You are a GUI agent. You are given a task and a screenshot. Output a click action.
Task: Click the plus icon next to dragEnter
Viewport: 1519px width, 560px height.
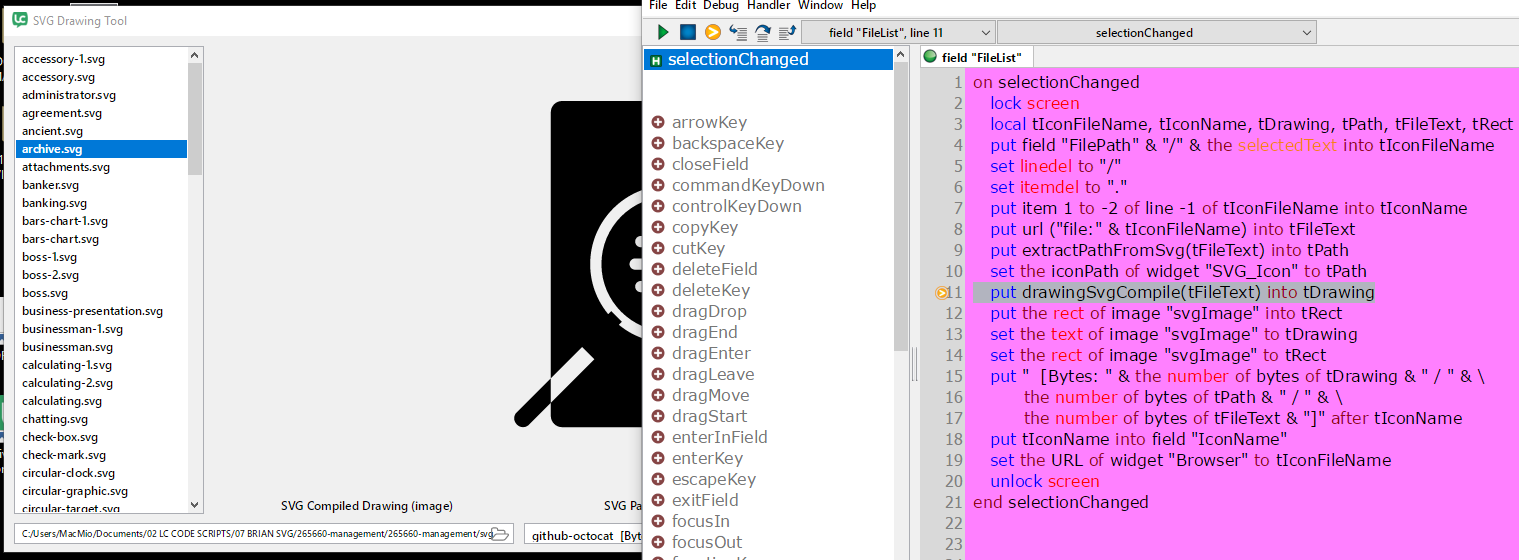[x=658, y=353]
